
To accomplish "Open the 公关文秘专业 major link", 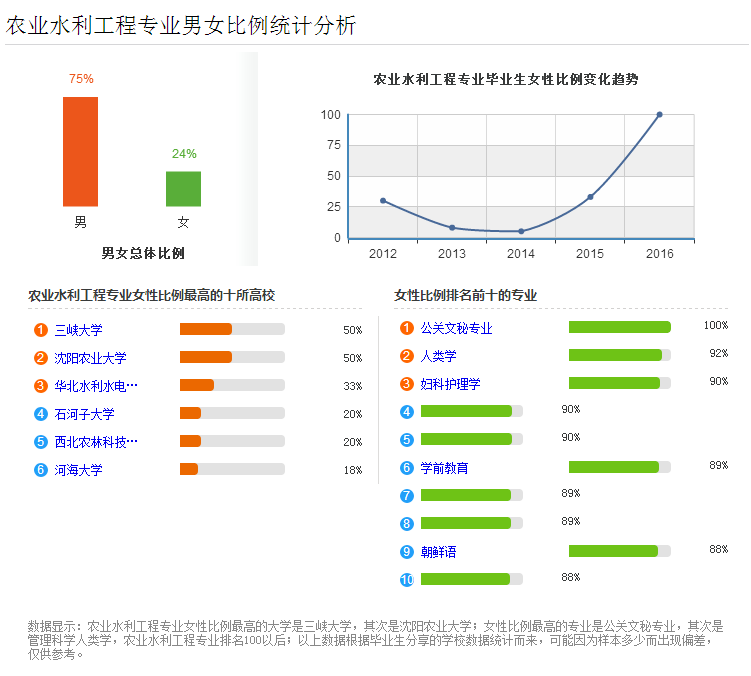I will click(456, 328).
